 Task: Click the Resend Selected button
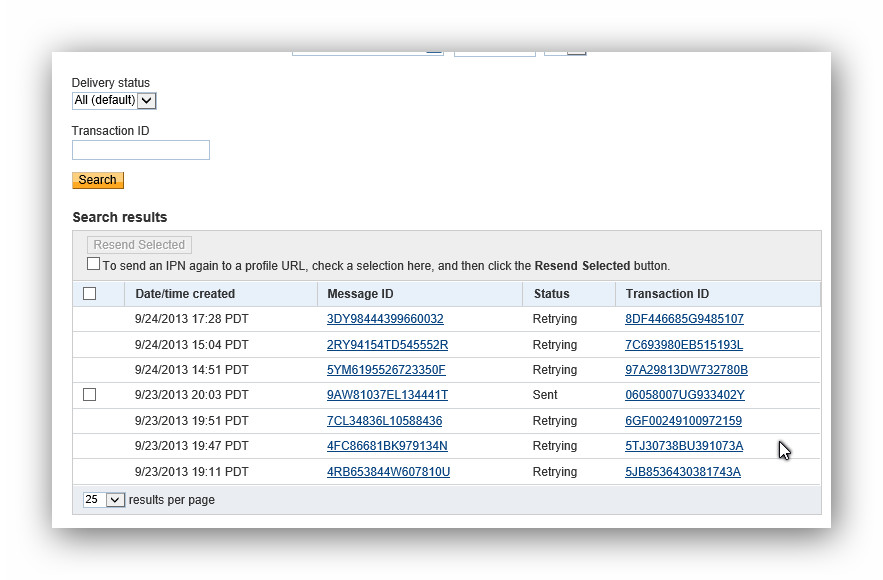click(x=139, y=245)
